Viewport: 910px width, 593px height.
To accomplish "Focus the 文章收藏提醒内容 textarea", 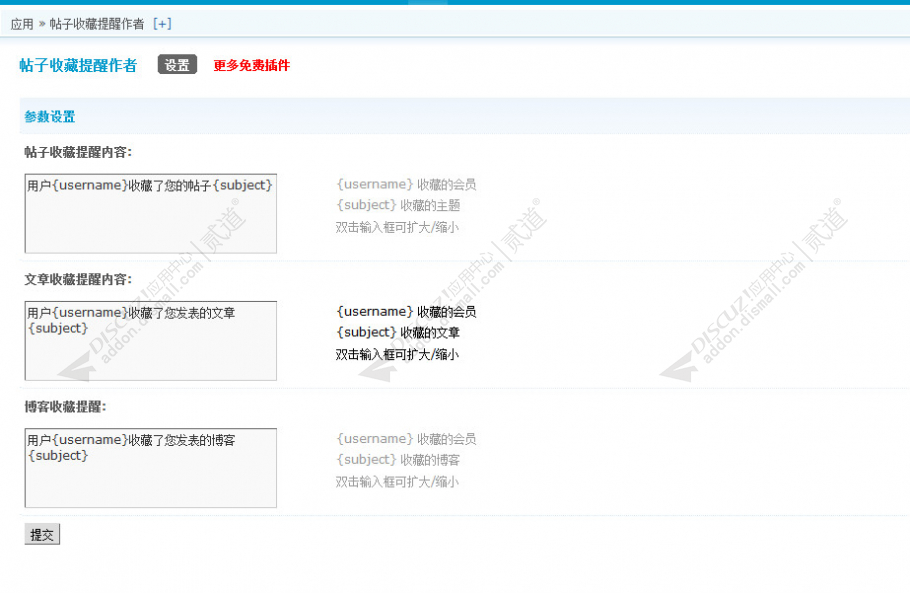I will [150, 341].
